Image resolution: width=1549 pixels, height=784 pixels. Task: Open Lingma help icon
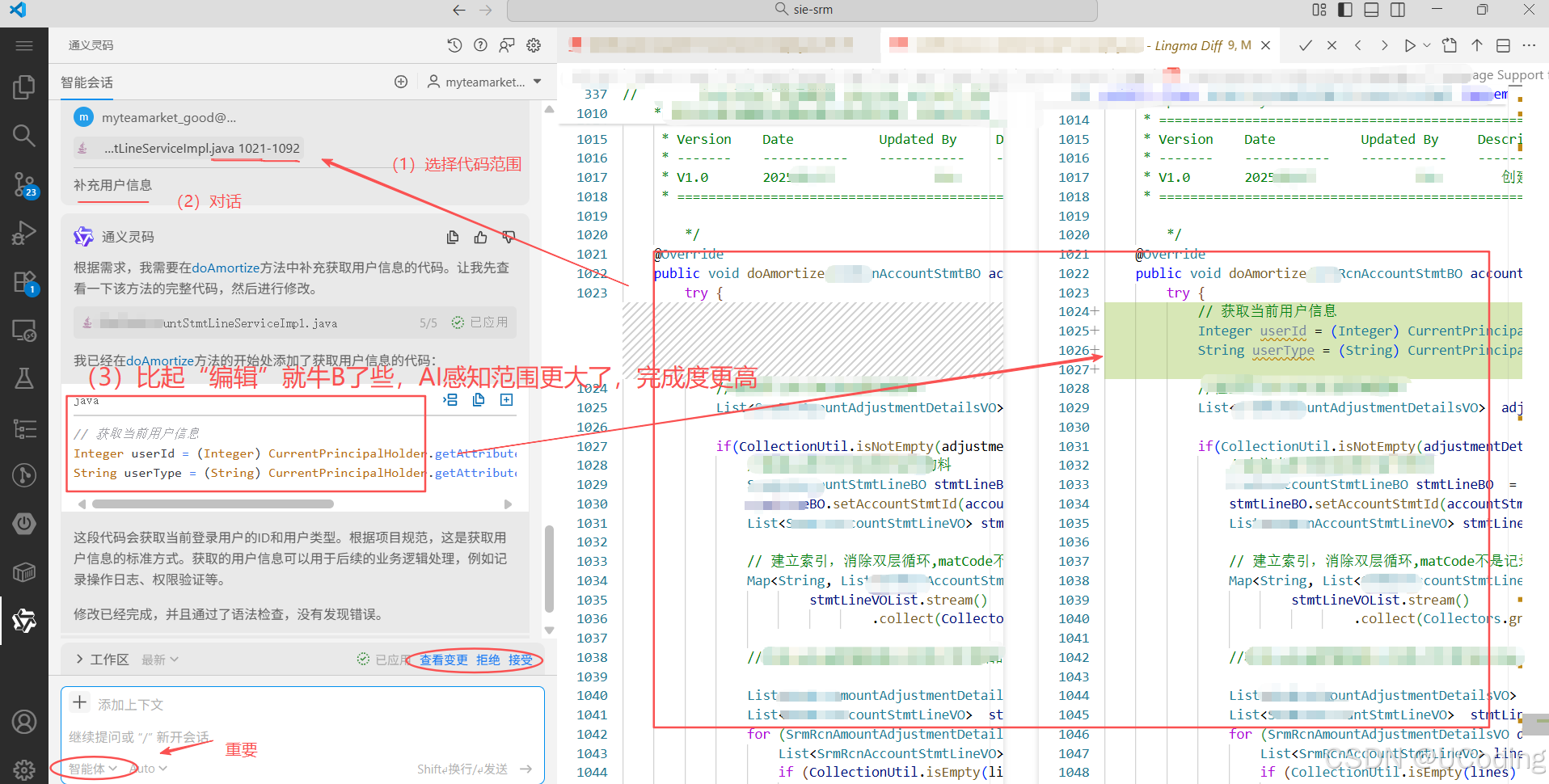pos(481,45)
